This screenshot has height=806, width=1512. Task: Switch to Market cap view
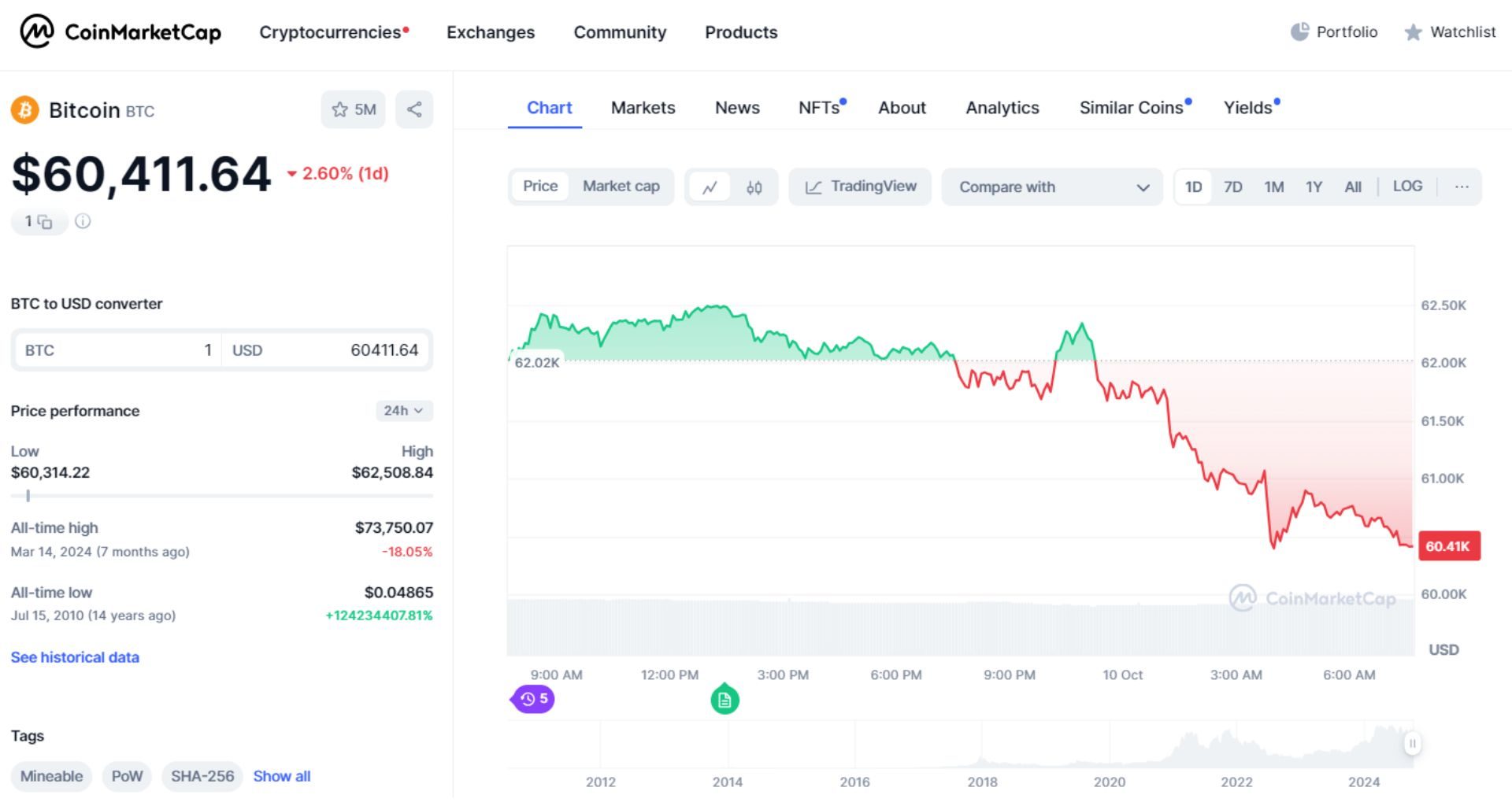point(621,187)
